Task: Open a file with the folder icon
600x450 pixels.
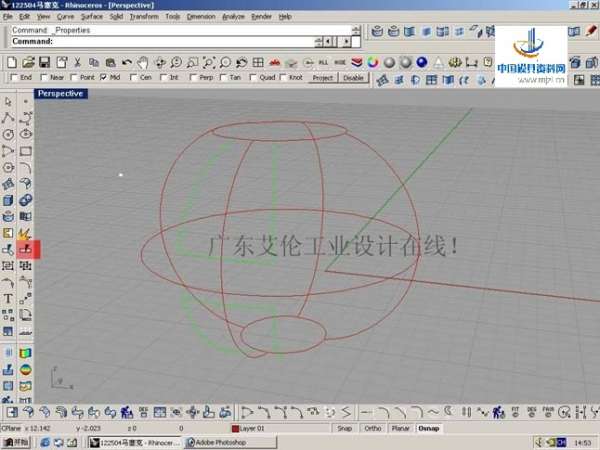Action: [x=28, y=62]
